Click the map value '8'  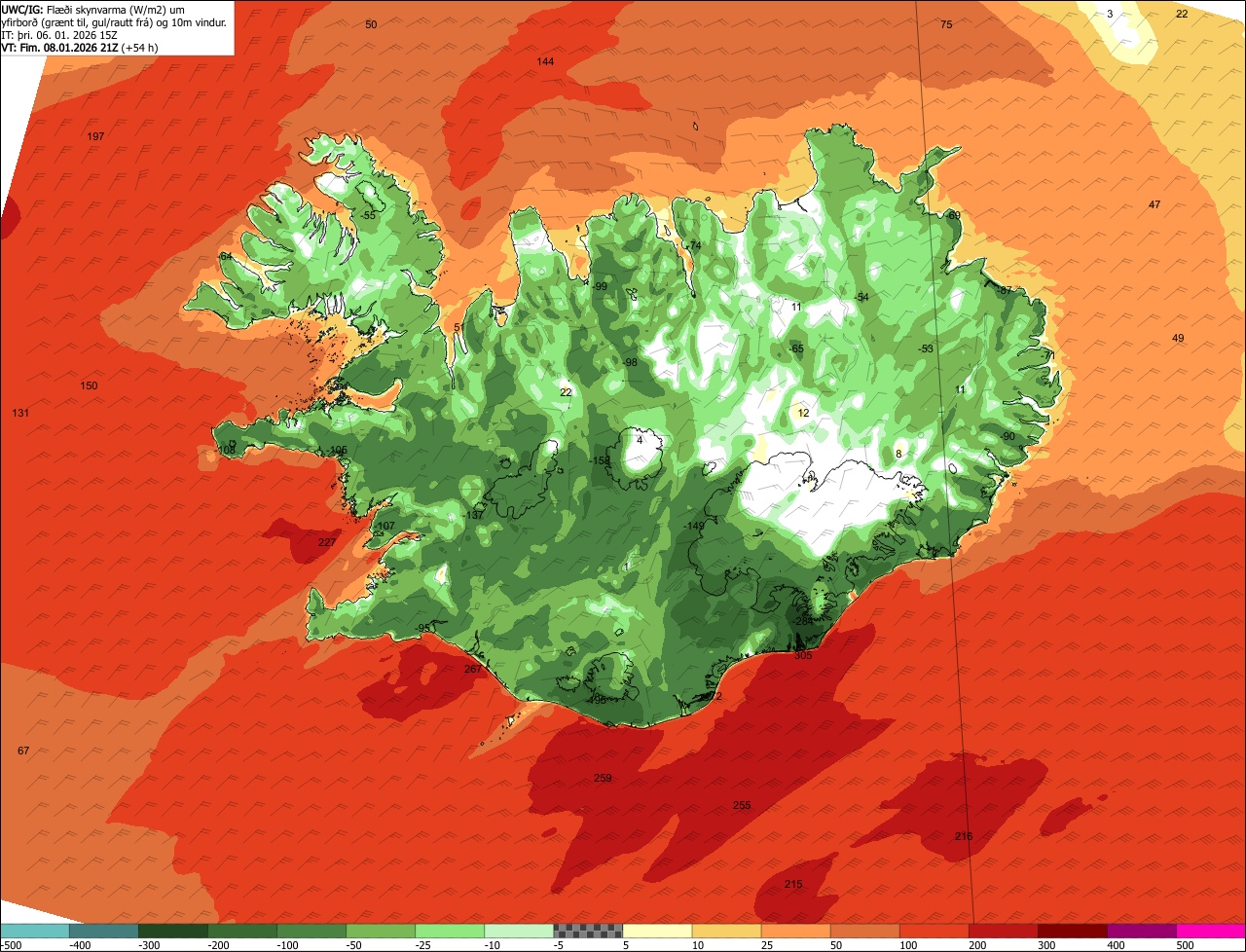pyautogui.click(x=898, y=455)
